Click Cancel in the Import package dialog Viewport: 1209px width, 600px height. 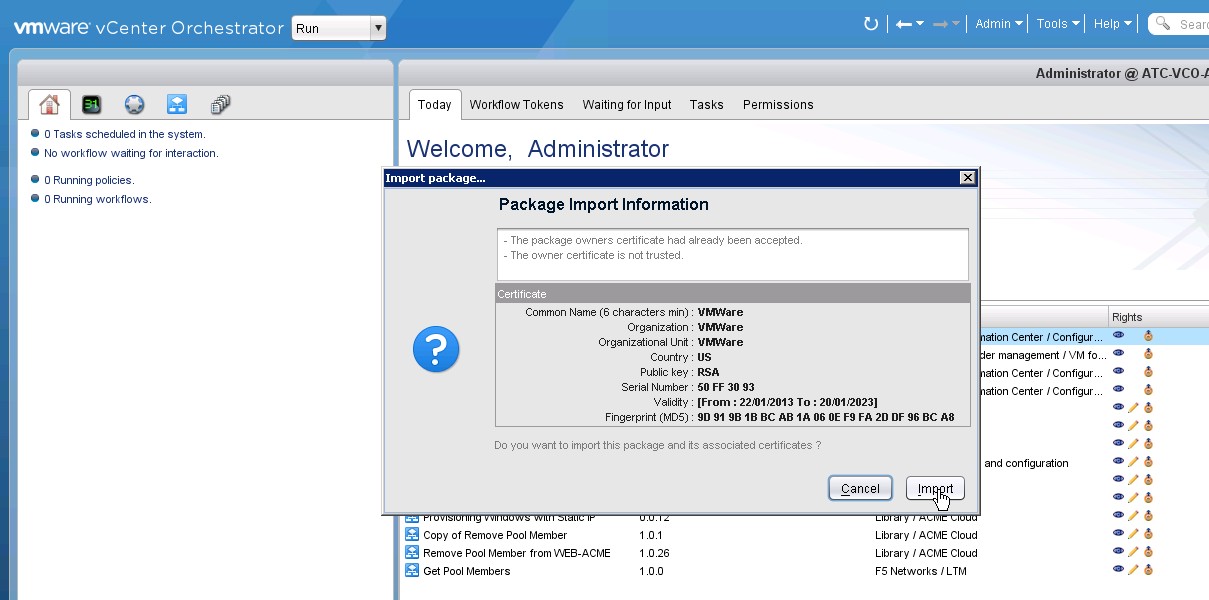point(860,489)
